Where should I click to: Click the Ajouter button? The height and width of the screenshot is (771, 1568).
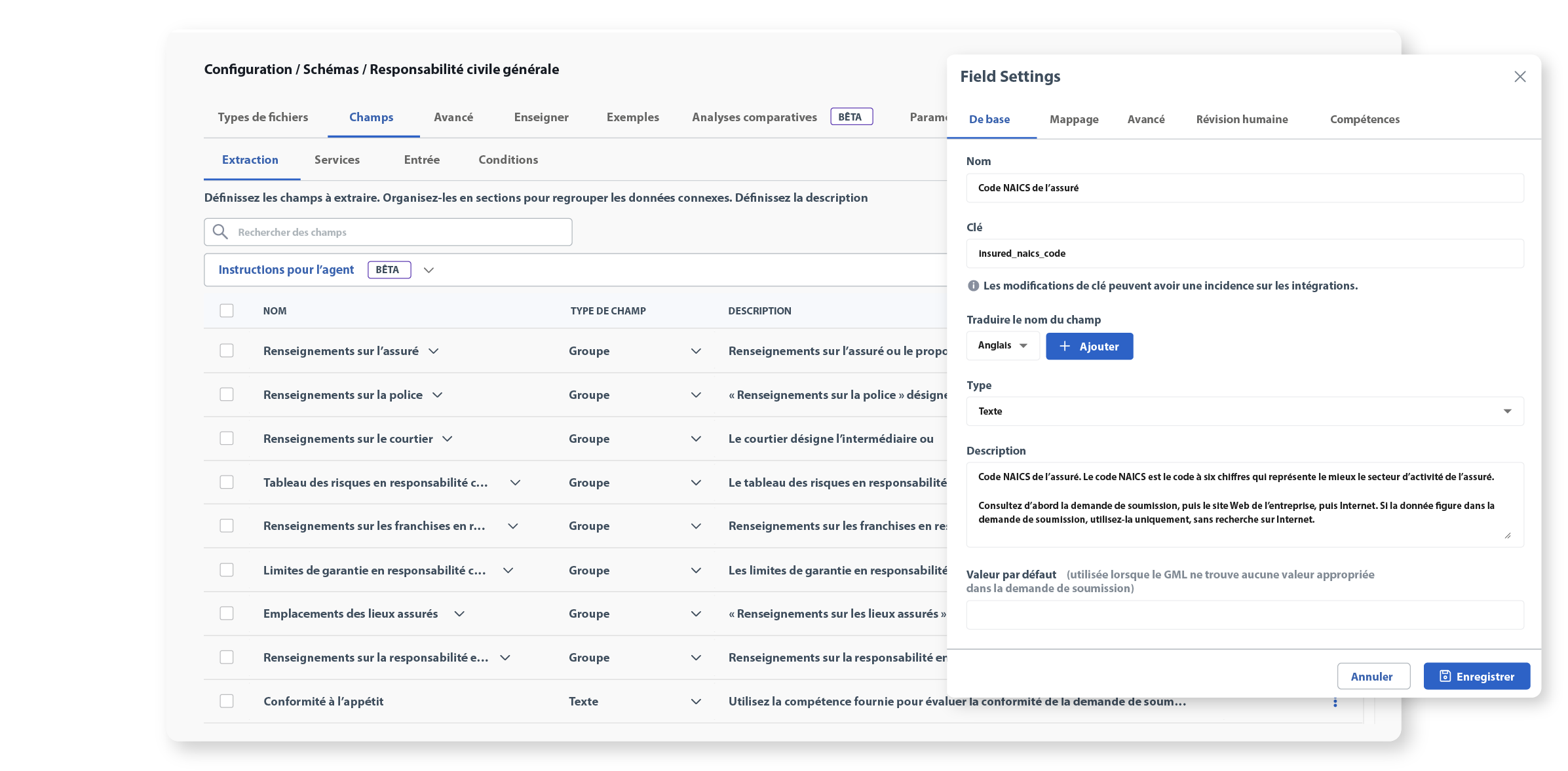[1089, 346]
